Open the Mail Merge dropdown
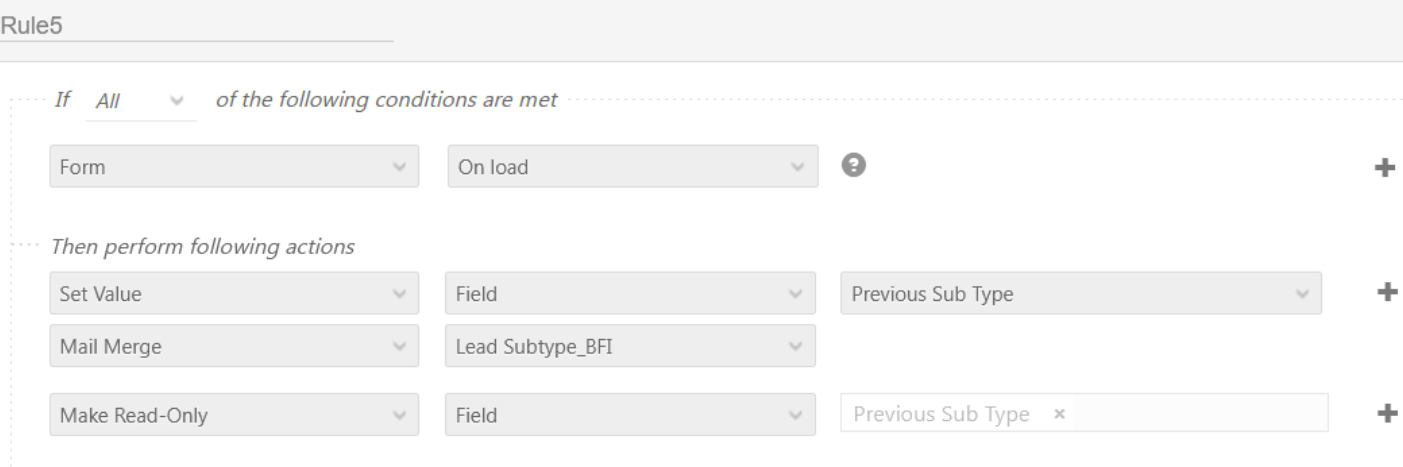Viewport: 1403px width, 467px height. pos(232,346)
